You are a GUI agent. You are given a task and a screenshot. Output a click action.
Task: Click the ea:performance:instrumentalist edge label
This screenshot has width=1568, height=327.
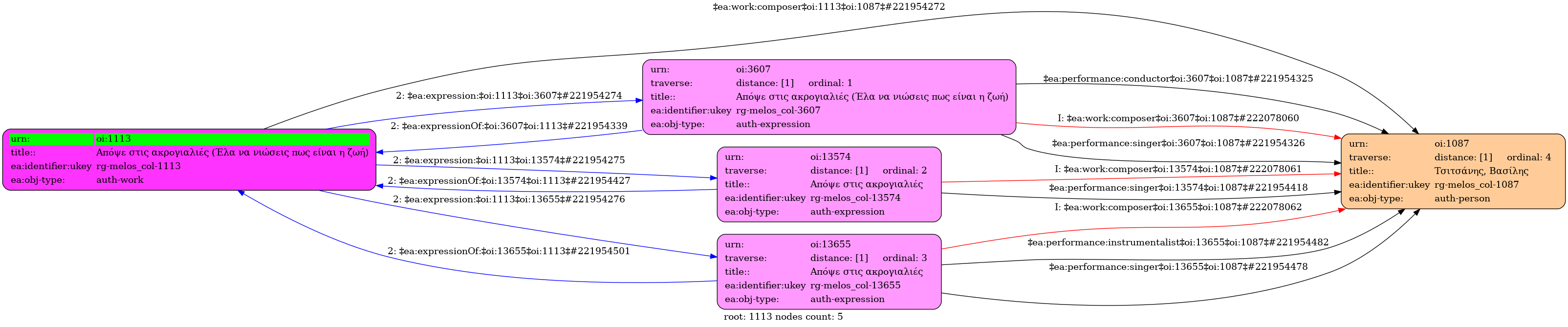1178,242
